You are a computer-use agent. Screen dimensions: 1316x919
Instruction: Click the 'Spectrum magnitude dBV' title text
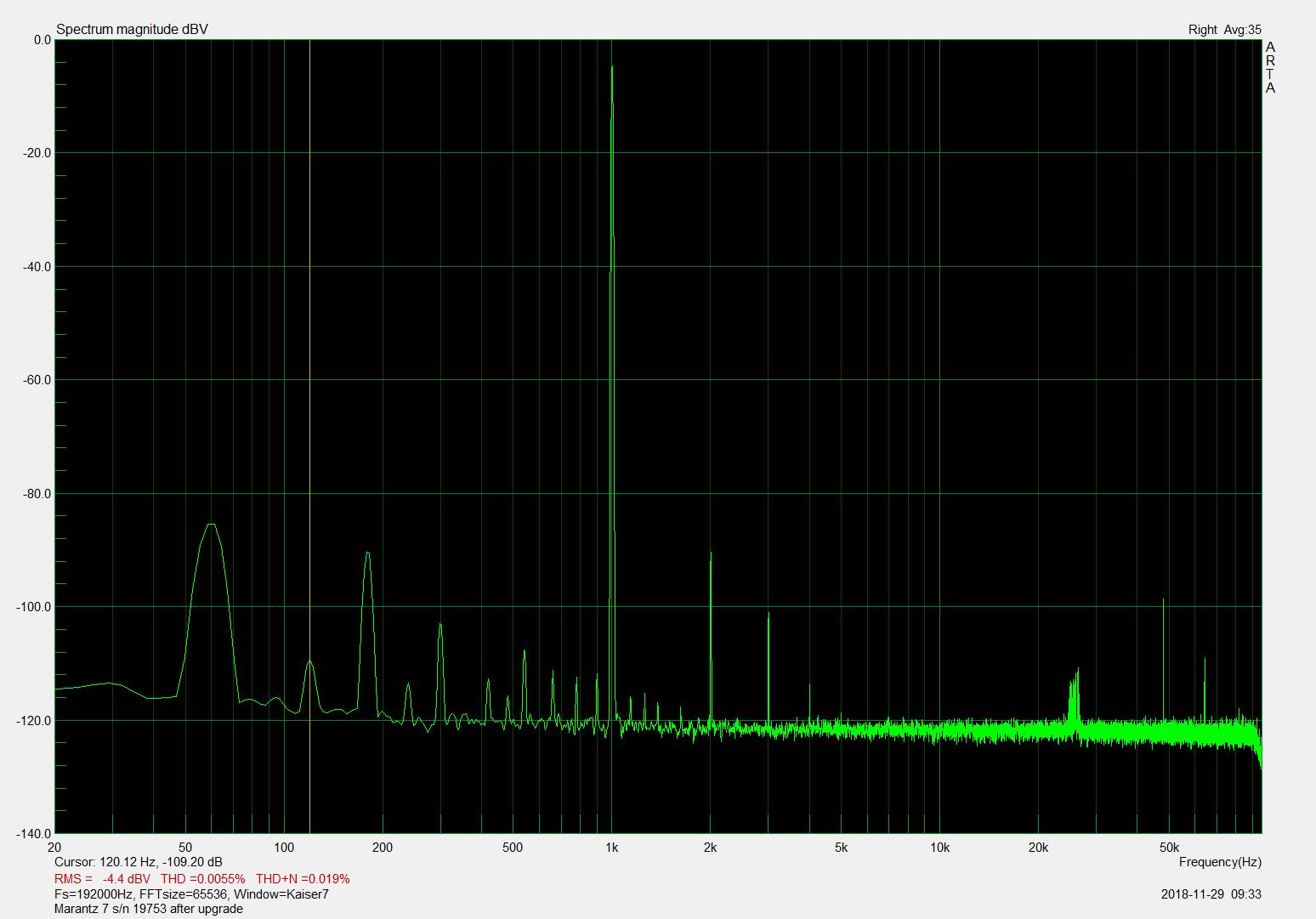click(x=132, y=30)
